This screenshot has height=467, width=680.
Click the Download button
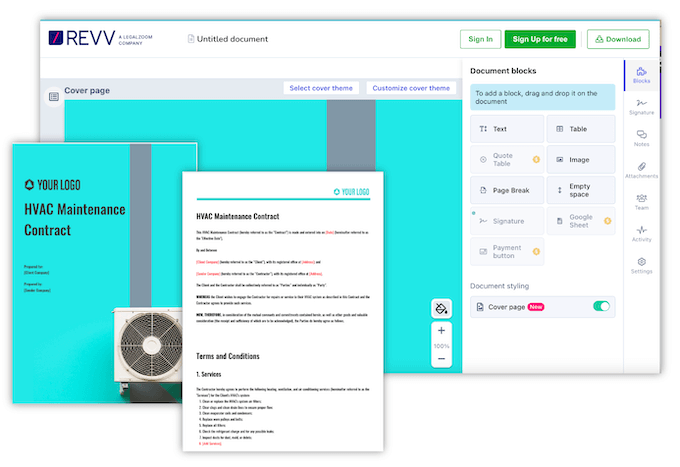(617, 39)
